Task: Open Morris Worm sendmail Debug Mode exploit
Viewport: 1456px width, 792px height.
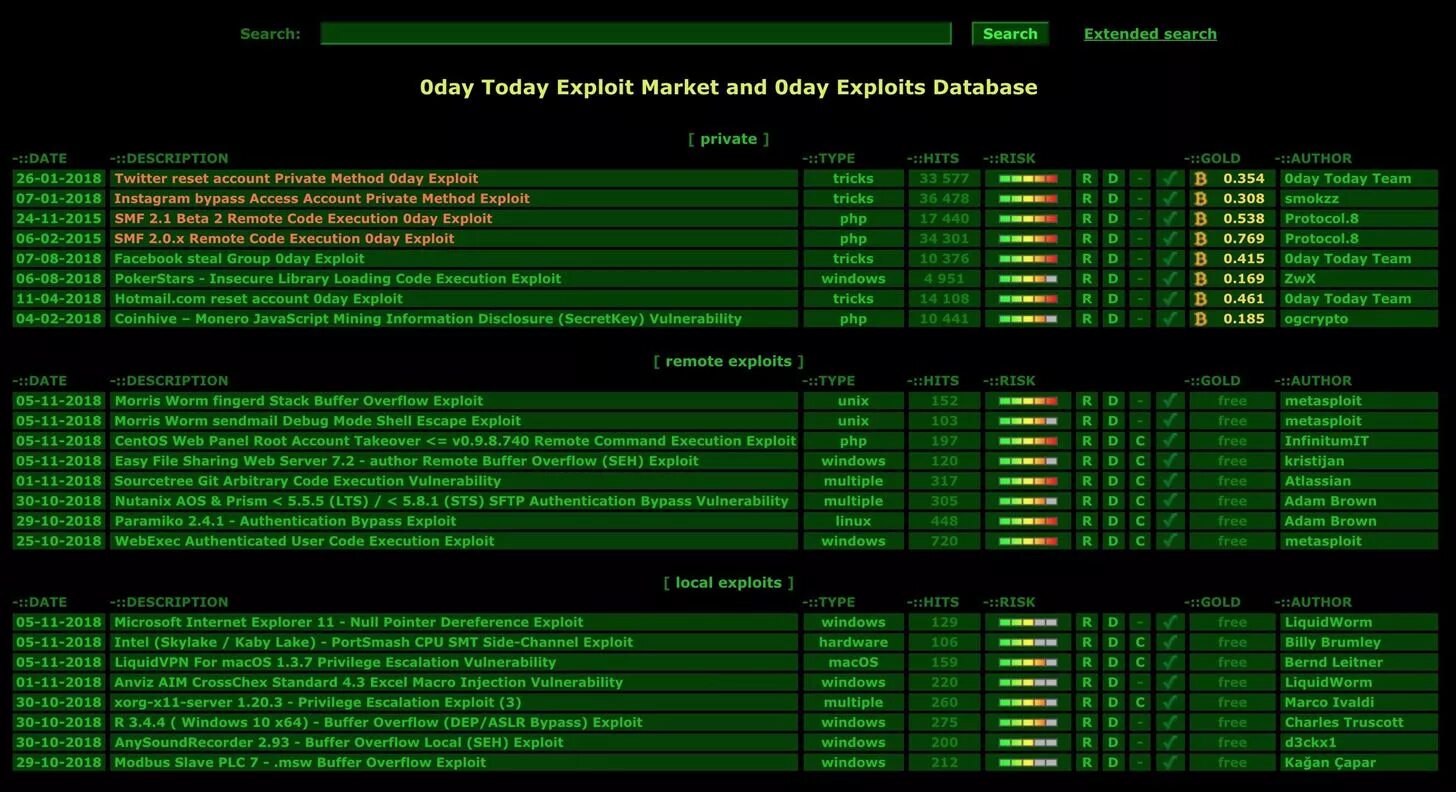Action: click(317, 421)
